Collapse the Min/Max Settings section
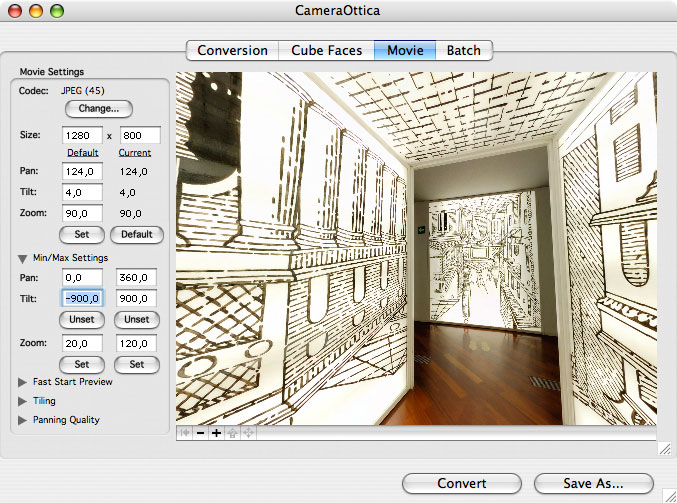This screenshot has width=677, height=503. (x=22, y=259)
